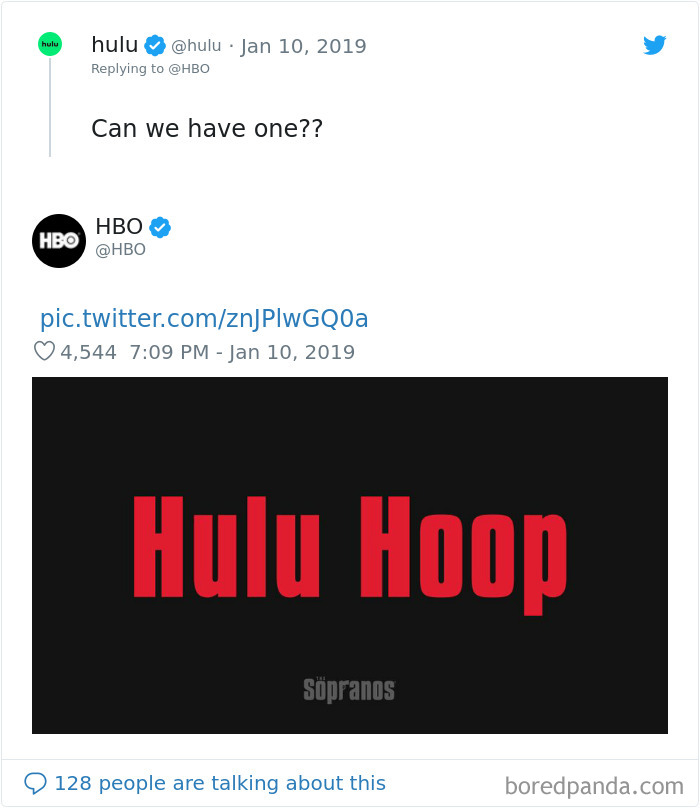Click hulu's blue verified badge

pyautogui.click(x=155, y=45)
